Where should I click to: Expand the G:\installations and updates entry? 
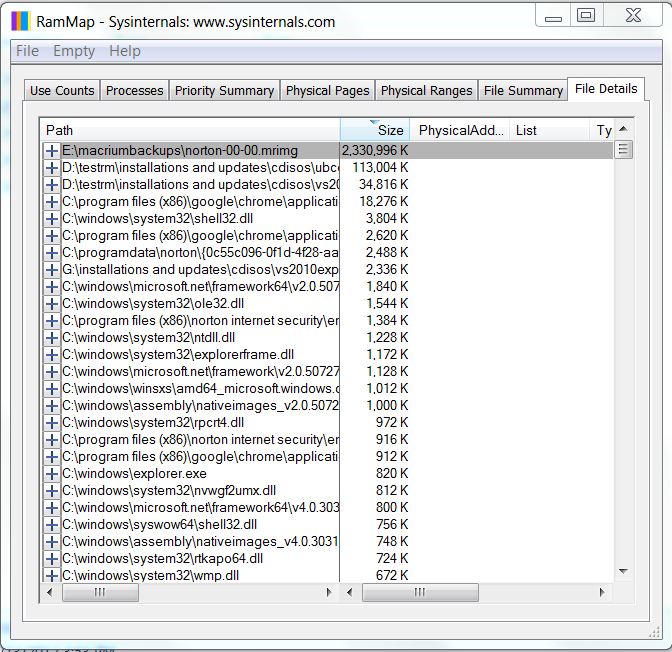(52, 270)
